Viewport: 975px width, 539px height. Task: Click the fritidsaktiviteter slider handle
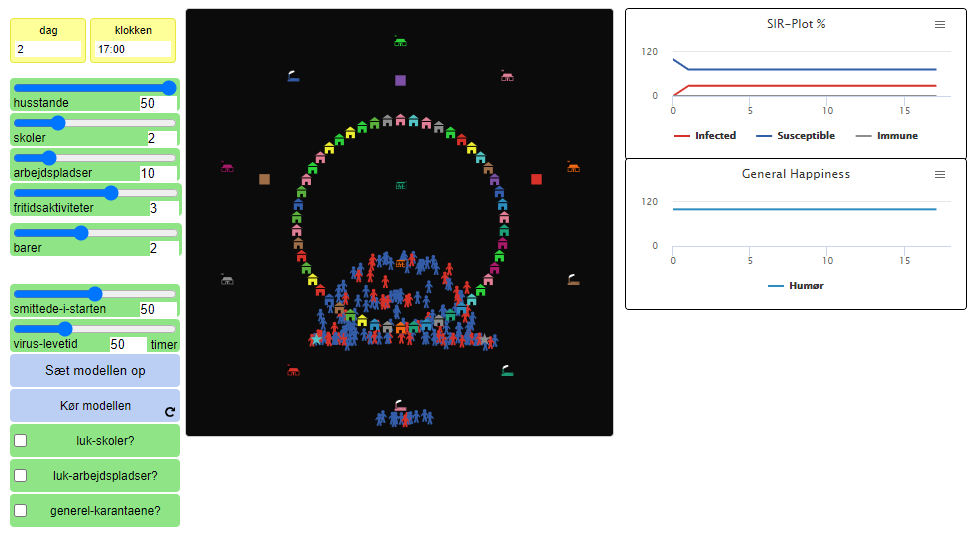pyautogui.click(x=111, y=193)
